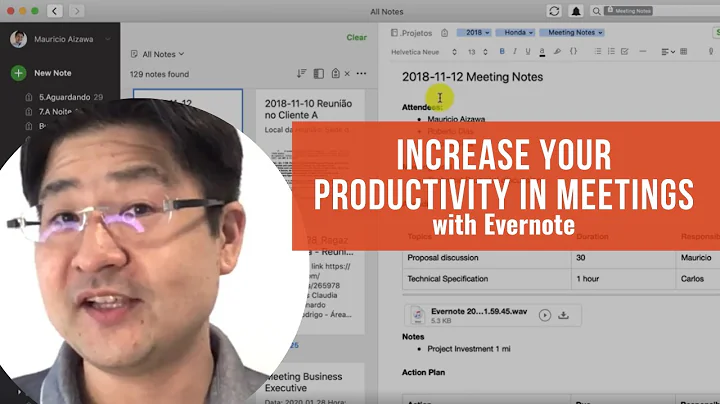Open the sort options icon in note list
The image size is (720, 404).
click(x=301, y=73)
